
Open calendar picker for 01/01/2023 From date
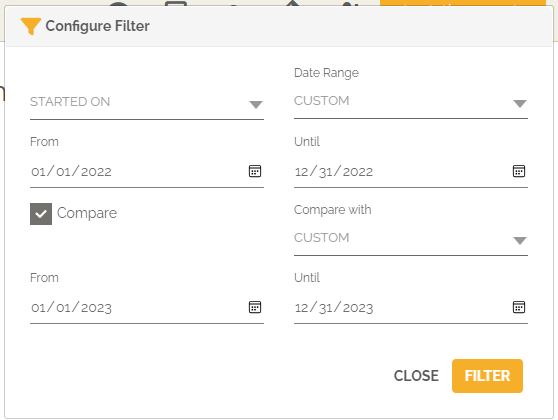click(255, 307)
